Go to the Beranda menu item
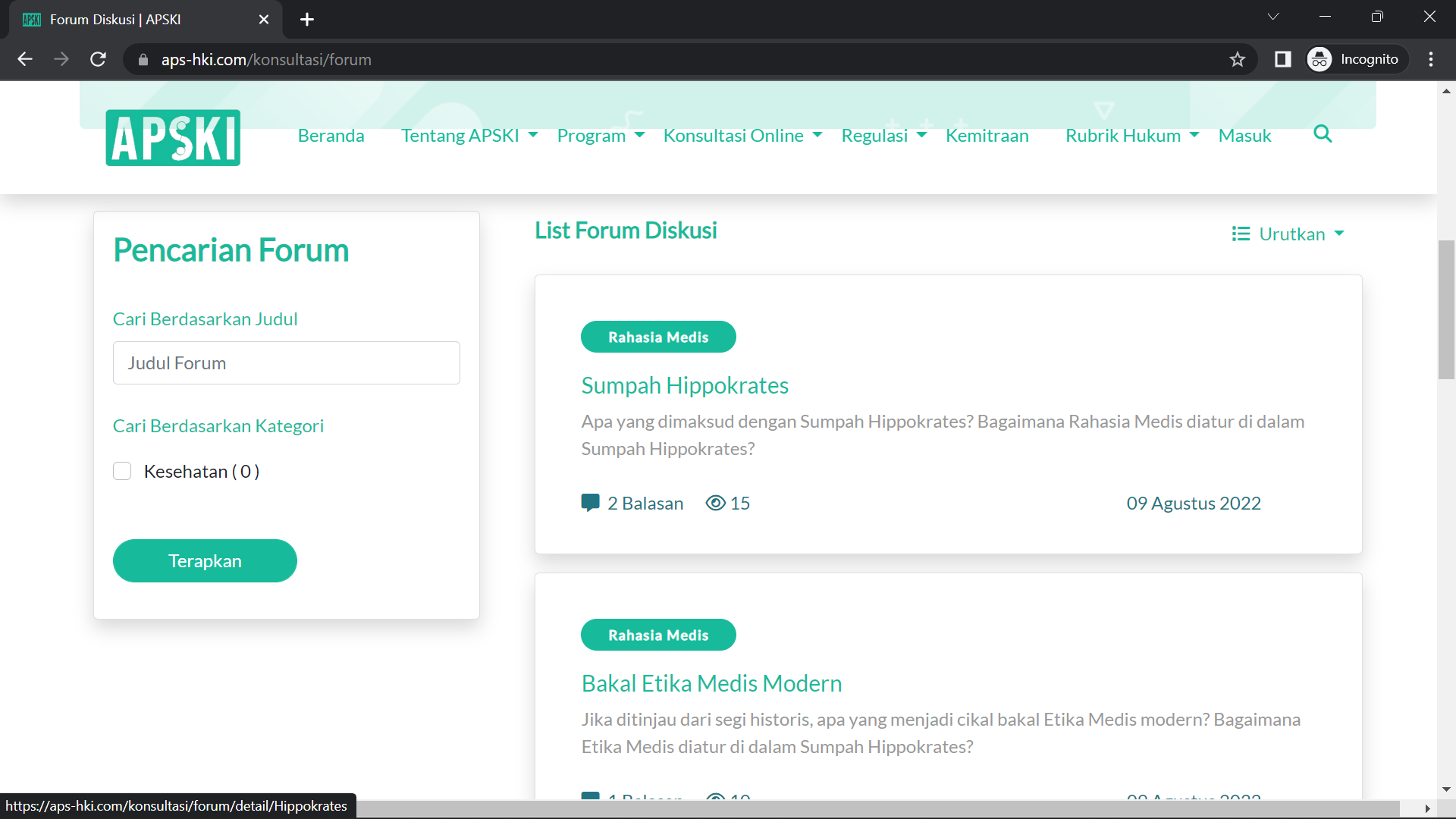 click(x=331, y=136)
